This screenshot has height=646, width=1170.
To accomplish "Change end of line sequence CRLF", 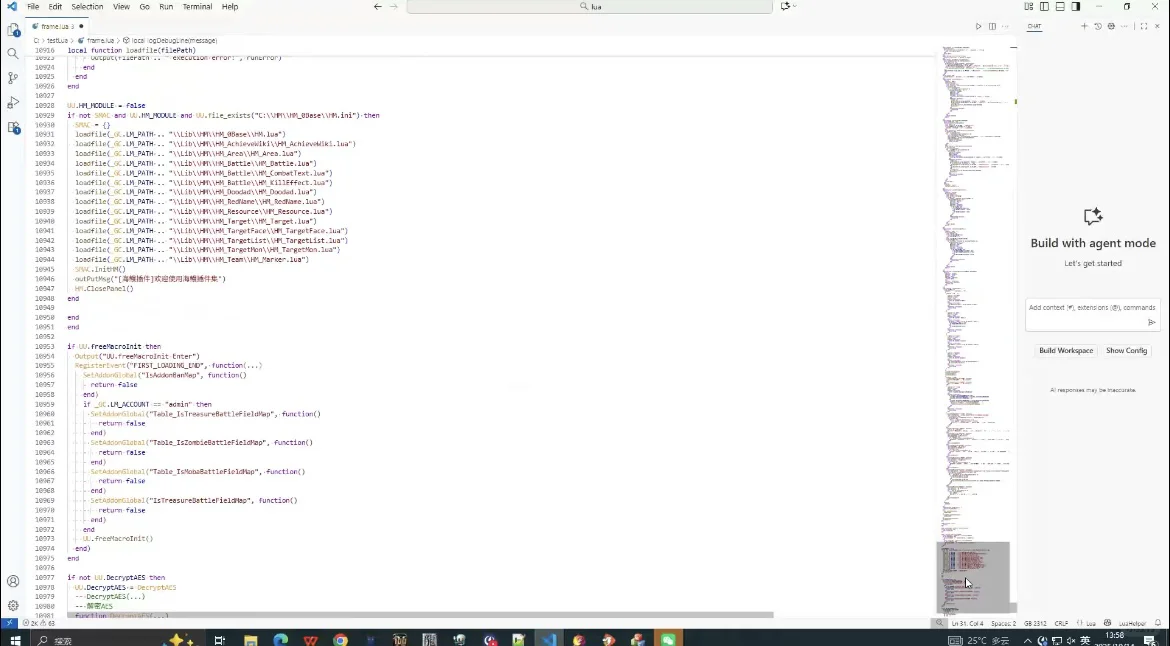I will [x=1061, y=623].
